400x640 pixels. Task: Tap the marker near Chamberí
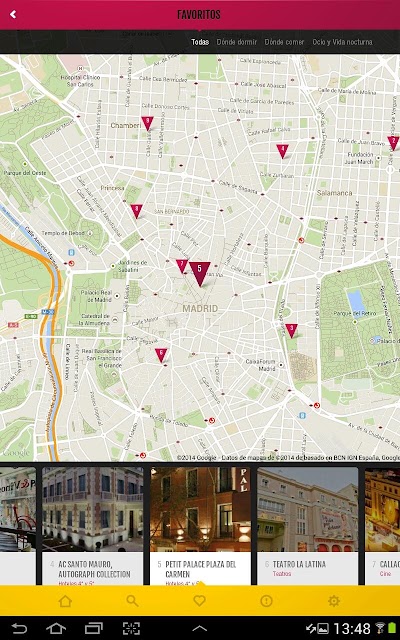(x=147, y=123)
